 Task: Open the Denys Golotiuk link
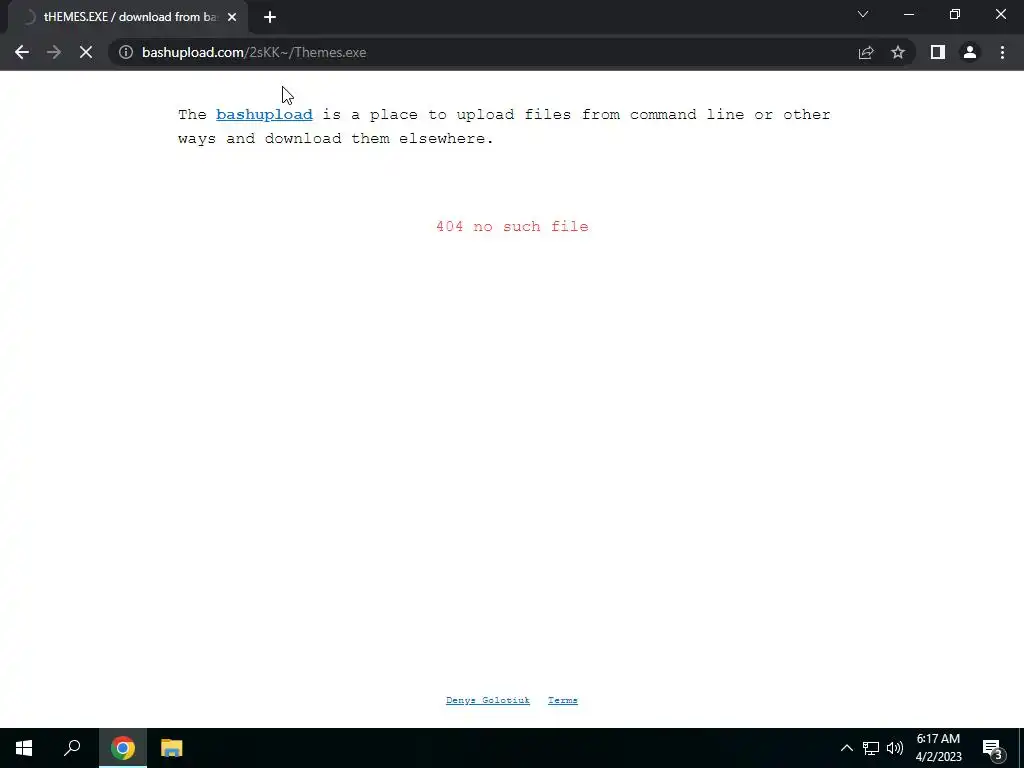(x=488, y=700)
